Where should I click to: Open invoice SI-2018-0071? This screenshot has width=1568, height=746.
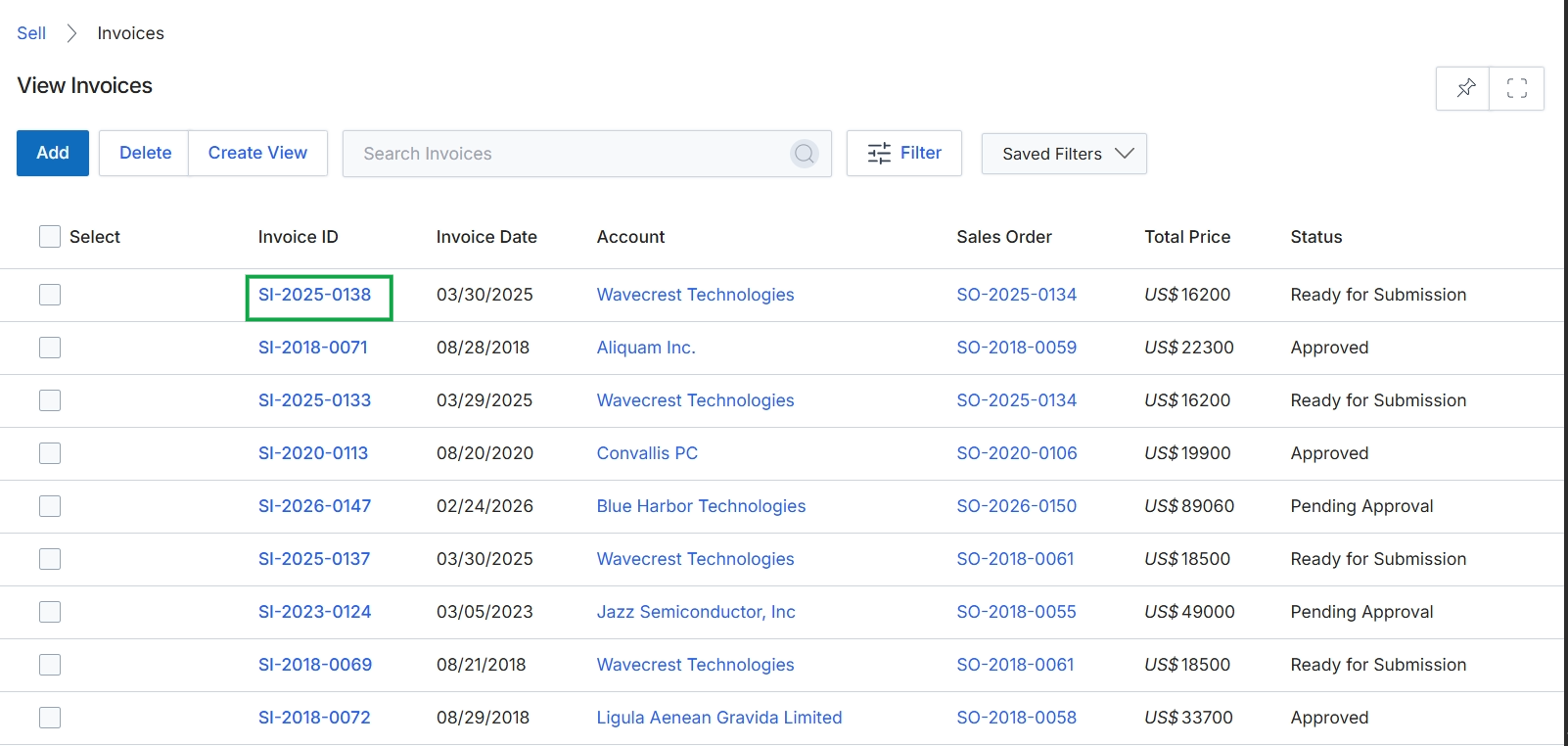coord(313,348)
